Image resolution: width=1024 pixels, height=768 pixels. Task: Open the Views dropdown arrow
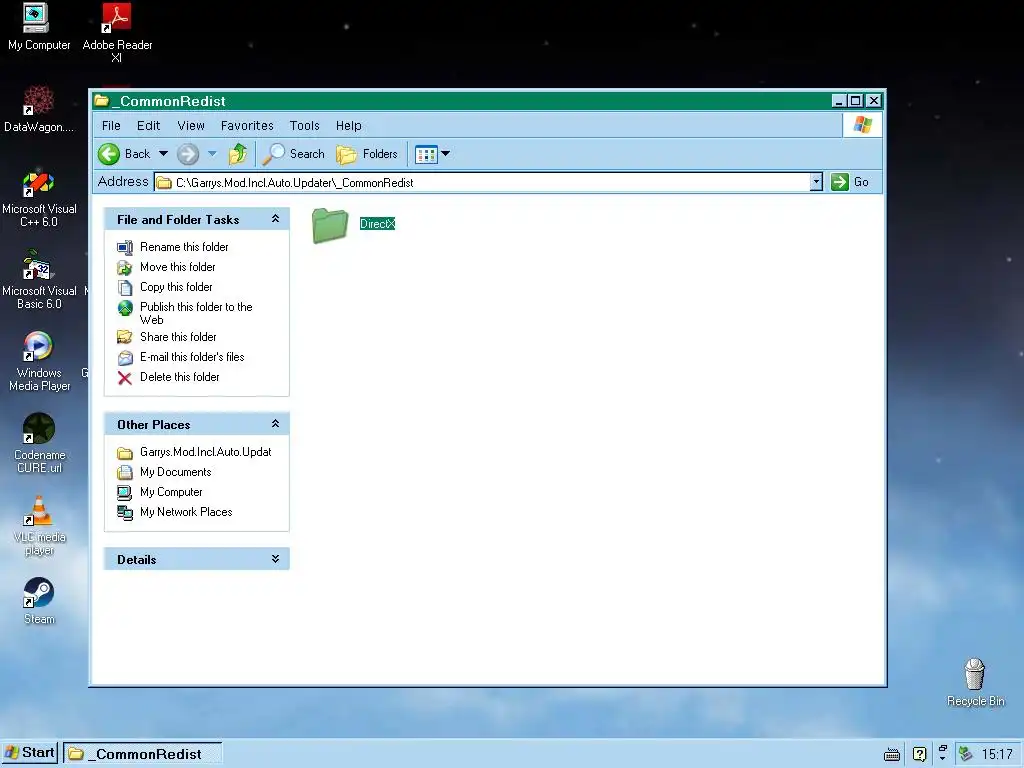(445, 154)
